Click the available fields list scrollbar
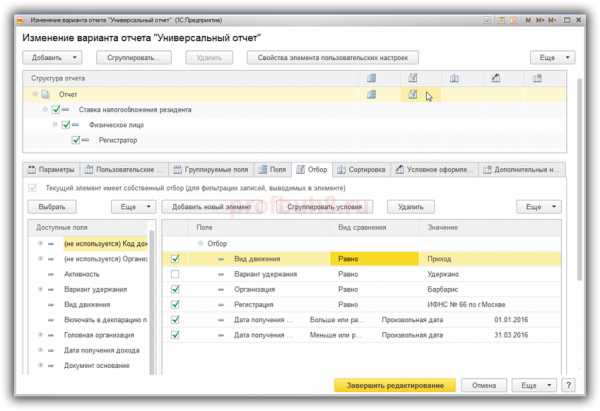Image resolution: width=600 pixels, height=411 pixels. pyautogui.click(x=152, y=302)
